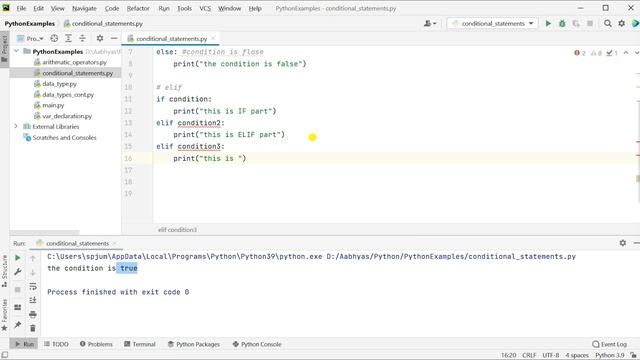
Task: Open the Problems tool window
Action: pyautogui.click(x=96, y=344)
